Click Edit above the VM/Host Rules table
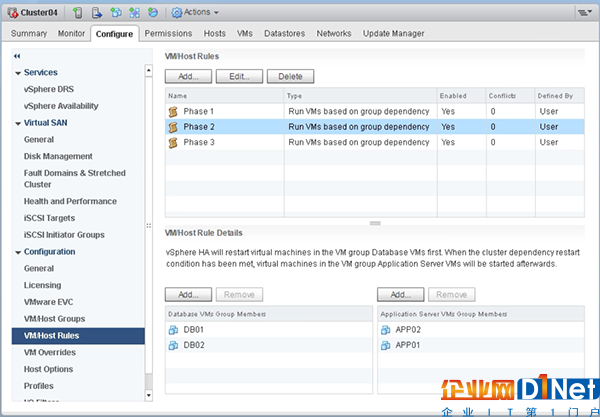600x417 pixels. [x=239, y=77]
